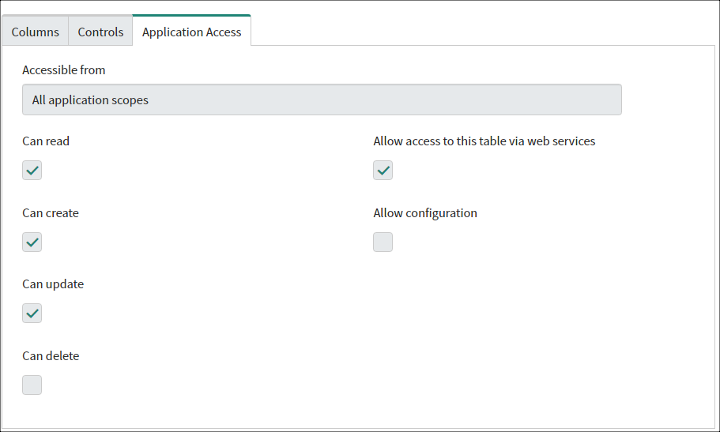Disable the Can create checkbox

click(x=32, y=242)
